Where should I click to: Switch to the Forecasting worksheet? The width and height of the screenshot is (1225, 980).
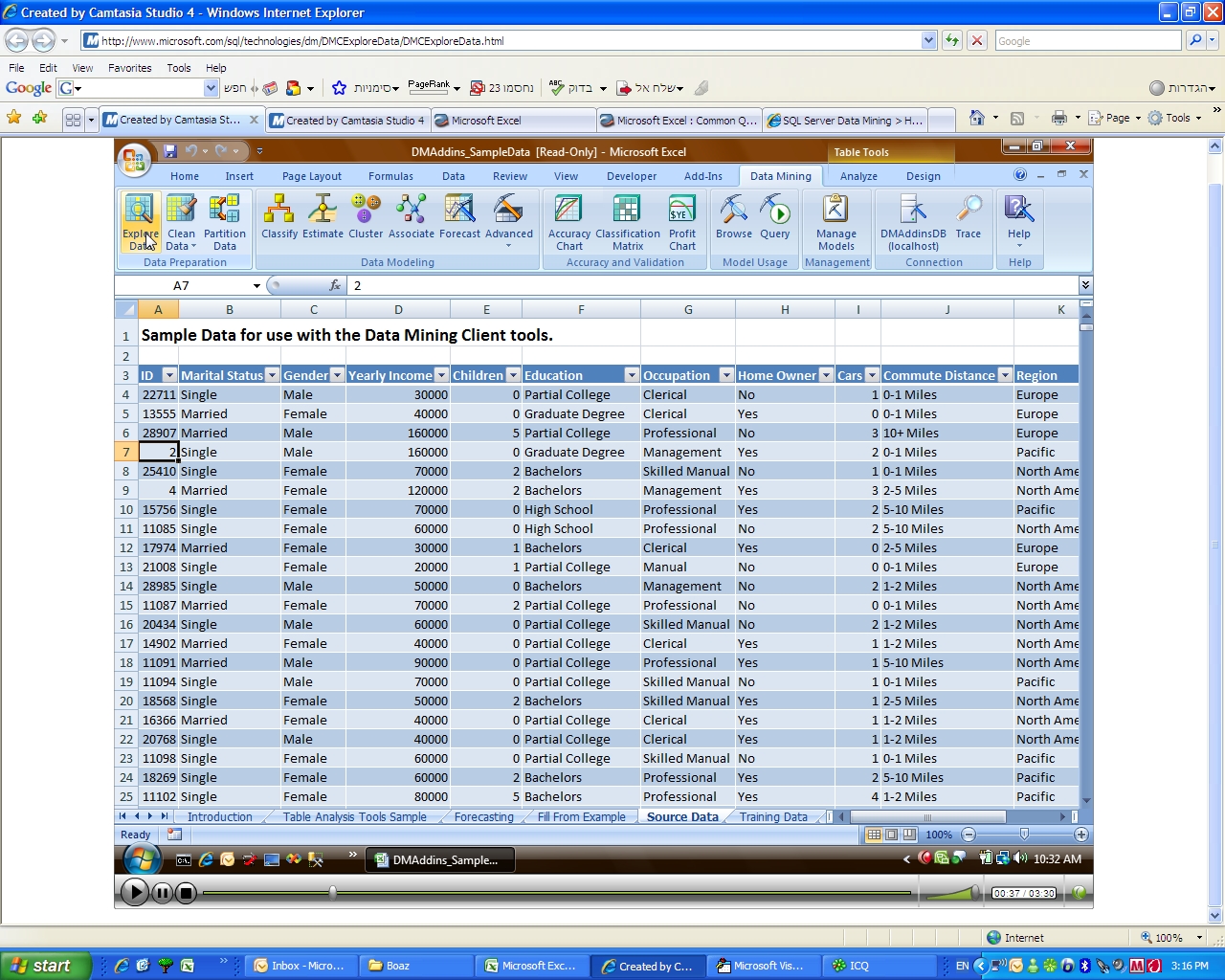click(483, 816)
